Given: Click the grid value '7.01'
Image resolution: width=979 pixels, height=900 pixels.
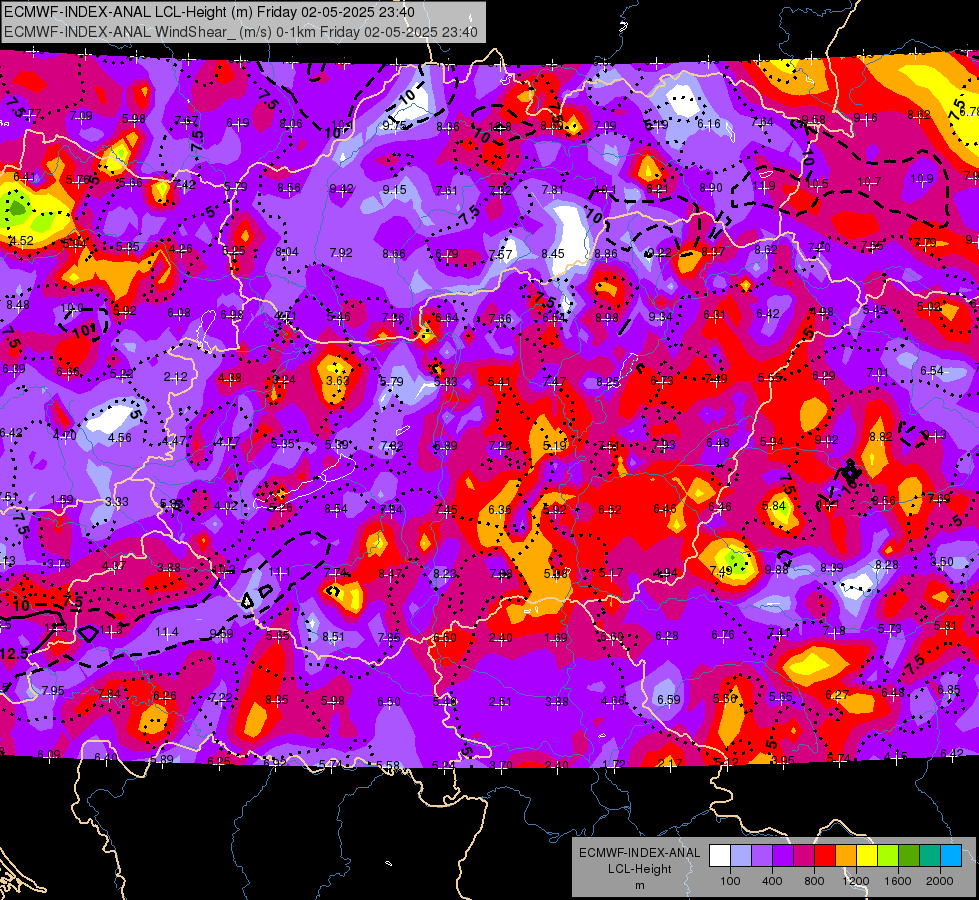Looking at the screenshot, I should [877, 373].
